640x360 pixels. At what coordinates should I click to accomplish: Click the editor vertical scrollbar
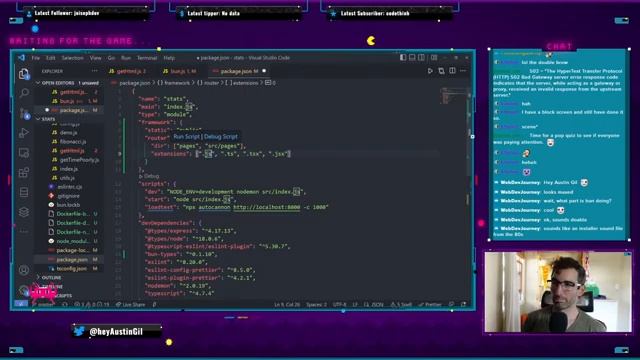tap(469, 192)
